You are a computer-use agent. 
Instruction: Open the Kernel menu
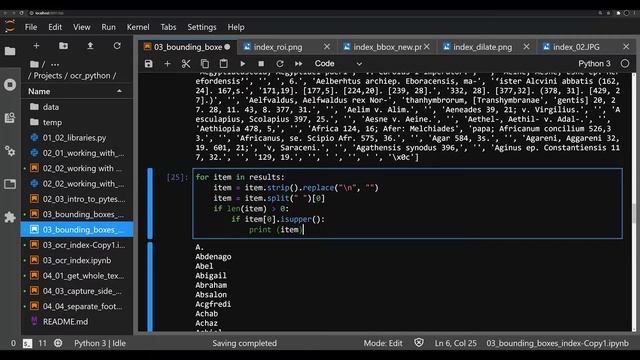tap(138, 27)
